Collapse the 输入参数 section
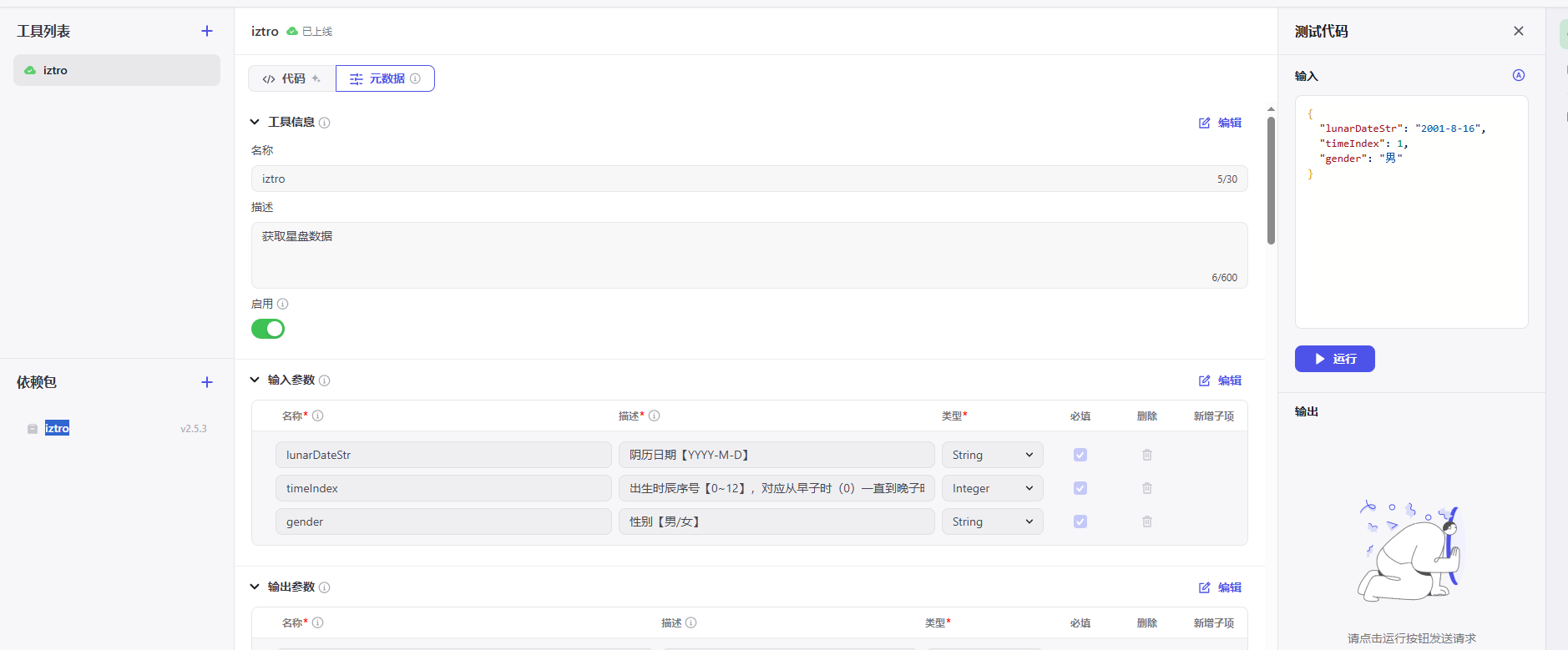 [255, 380]
